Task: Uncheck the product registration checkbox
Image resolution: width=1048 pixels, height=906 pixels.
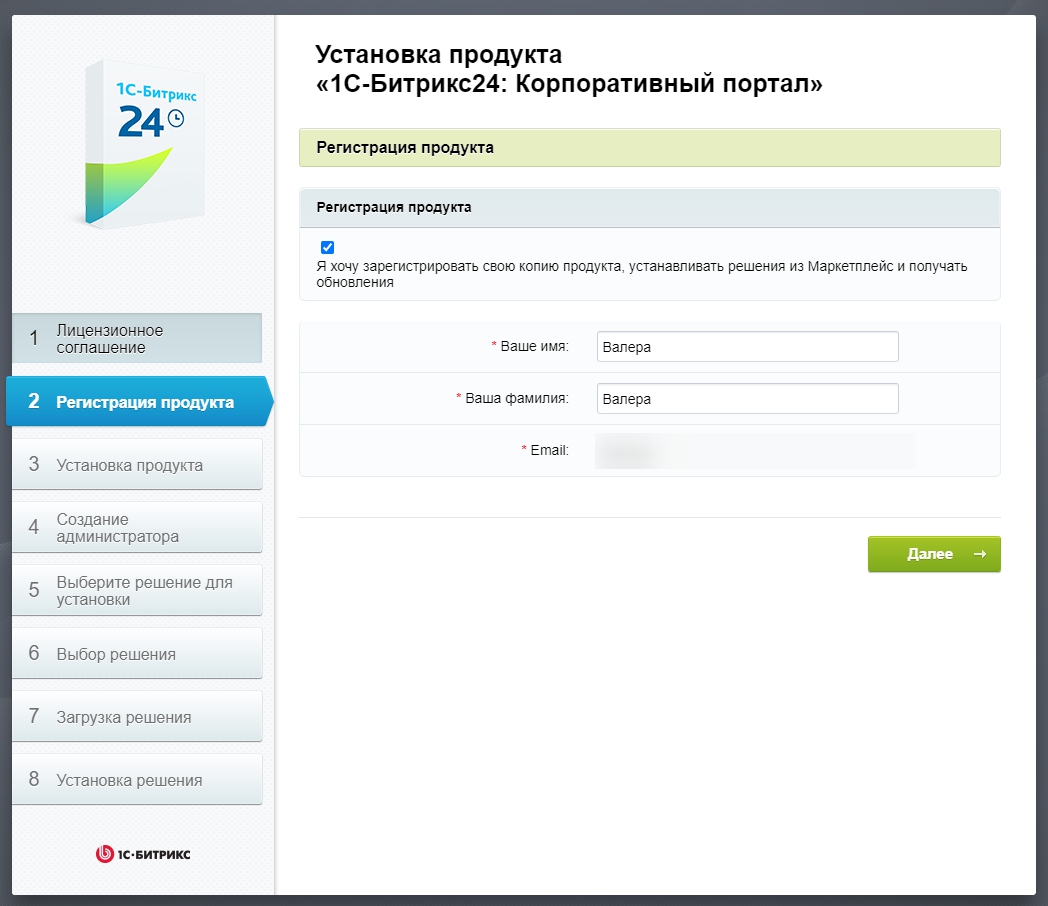Action: tap(328, 247)
